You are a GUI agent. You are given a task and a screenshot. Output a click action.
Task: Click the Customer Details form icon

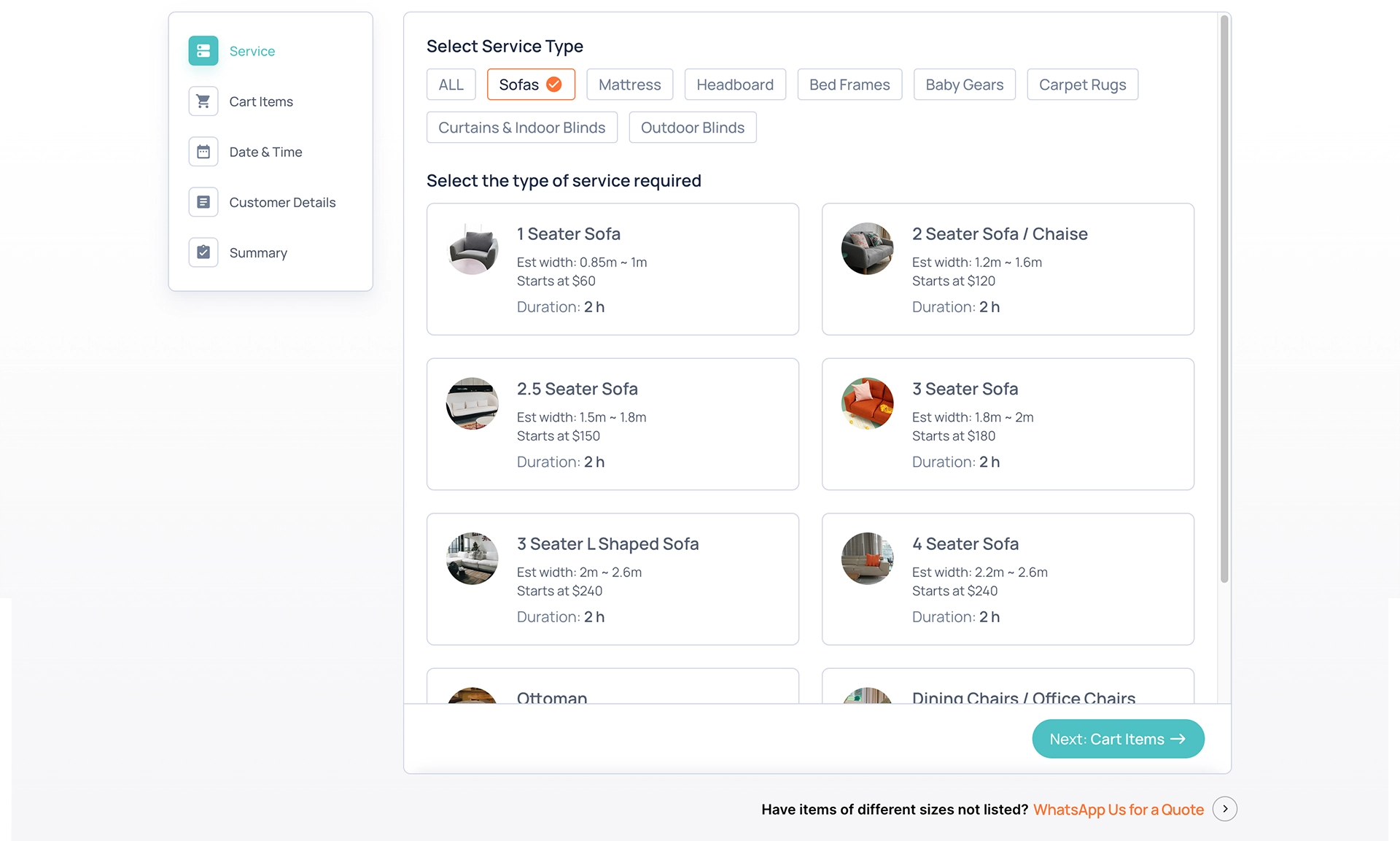click(x=203, y=202)
